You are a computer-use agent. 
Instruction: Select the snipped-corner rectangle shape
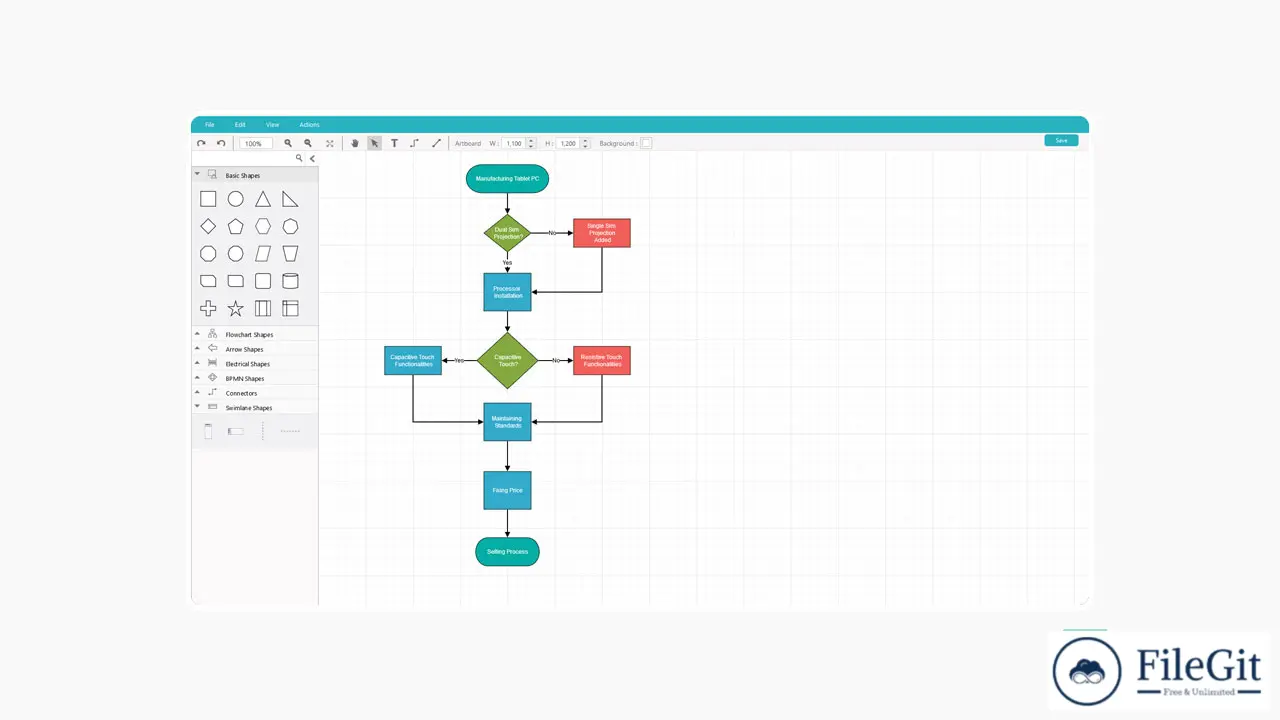(208, 281)
